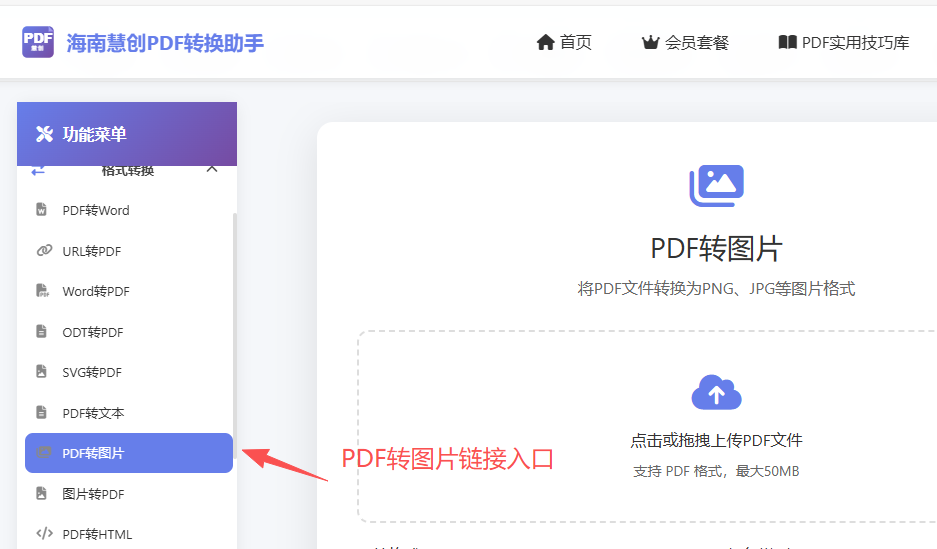
Task: Click the home icon beside 首页
Action: tap(545, 42)
